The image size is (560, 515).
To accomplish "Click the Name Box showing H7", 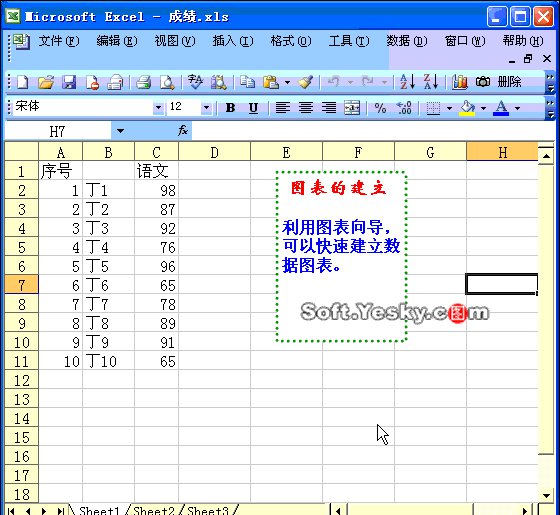I will tap(58, 131).
